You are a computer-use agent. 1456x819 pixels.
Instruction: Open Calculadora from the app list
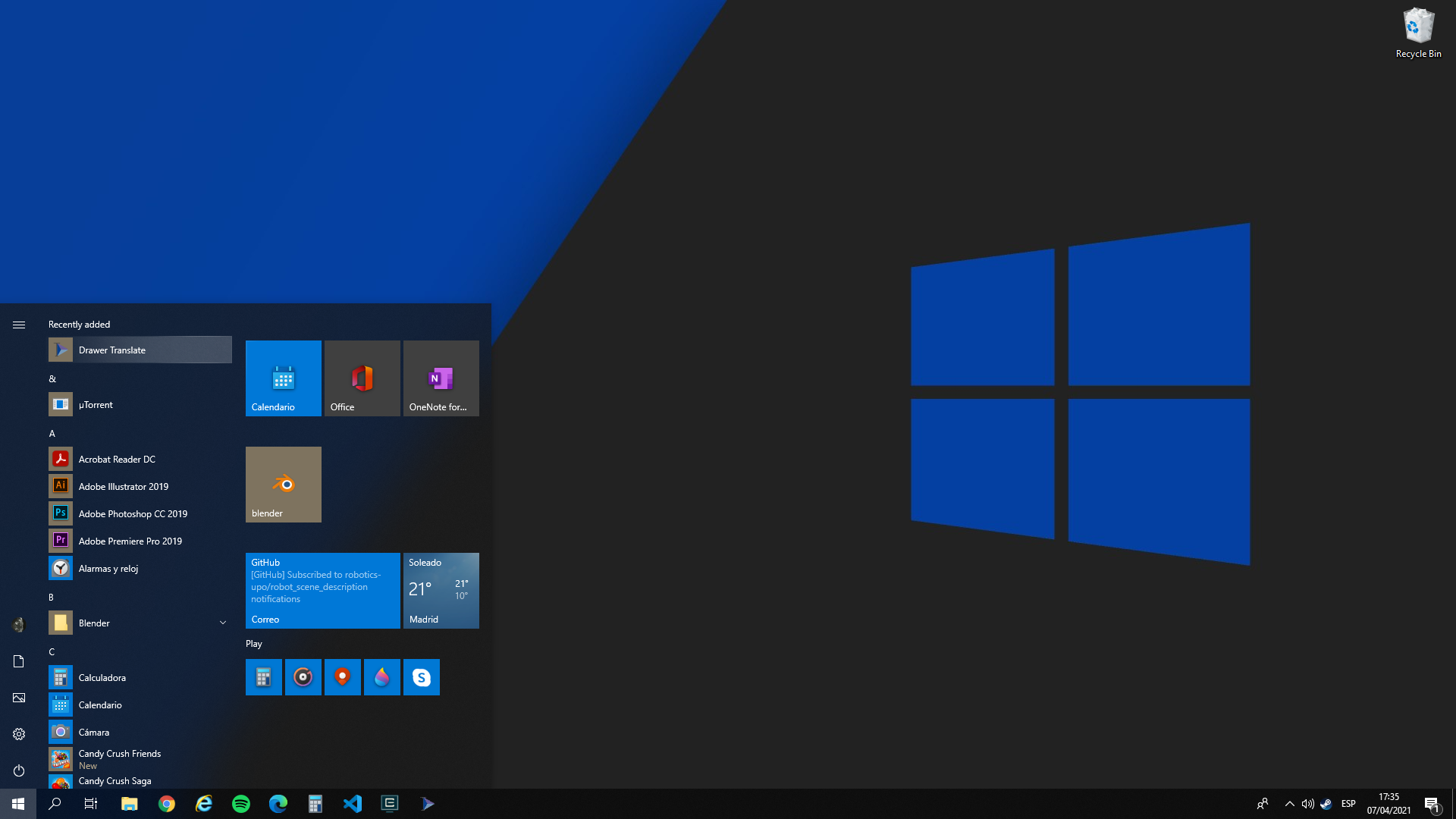point(140,677)
